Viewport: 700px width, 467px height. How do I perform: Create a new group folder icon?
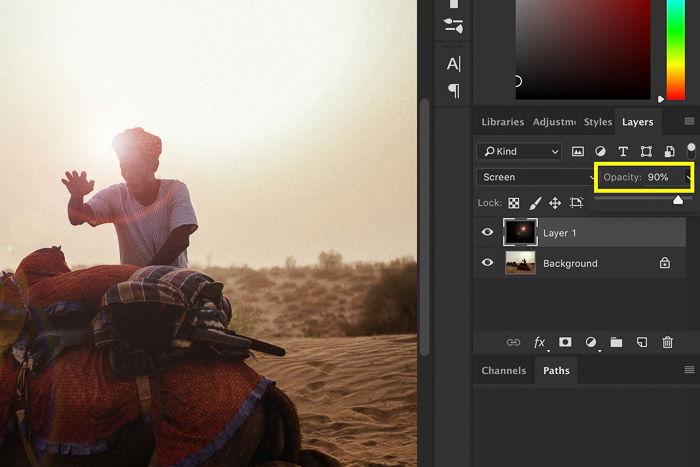pos(617,342)
